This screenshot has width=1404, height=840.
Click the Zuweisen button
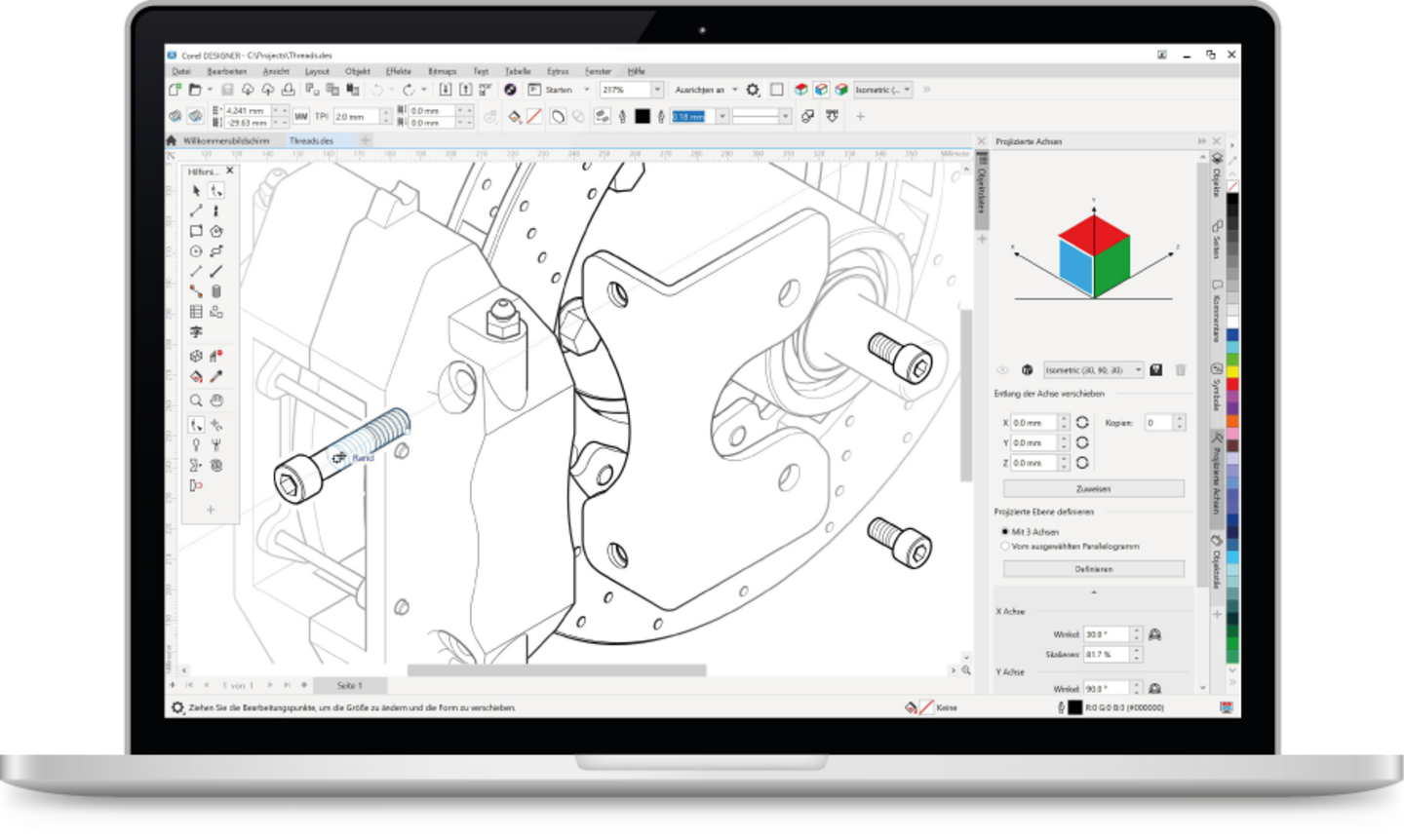[x=1093, y=489]
